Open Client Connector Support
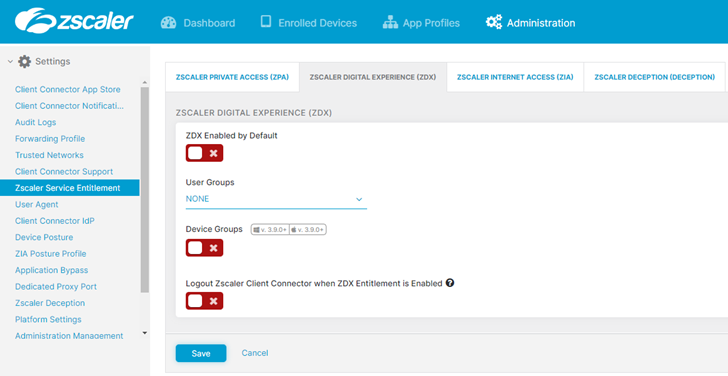Viewport: 728px width, 376px height. point(64,172)
